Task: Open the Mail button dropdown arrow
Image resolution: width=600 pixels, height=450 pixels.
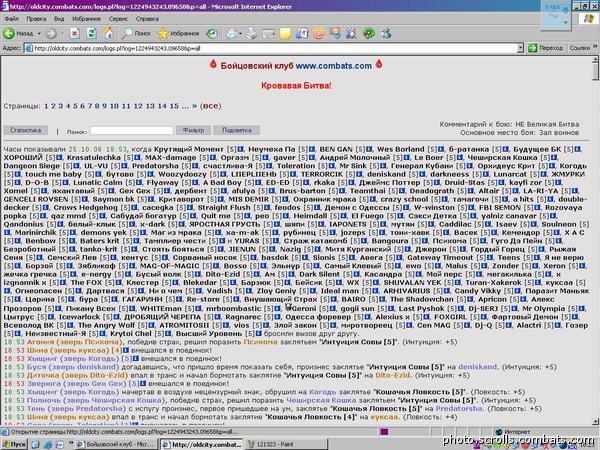Action: point(240,34)
